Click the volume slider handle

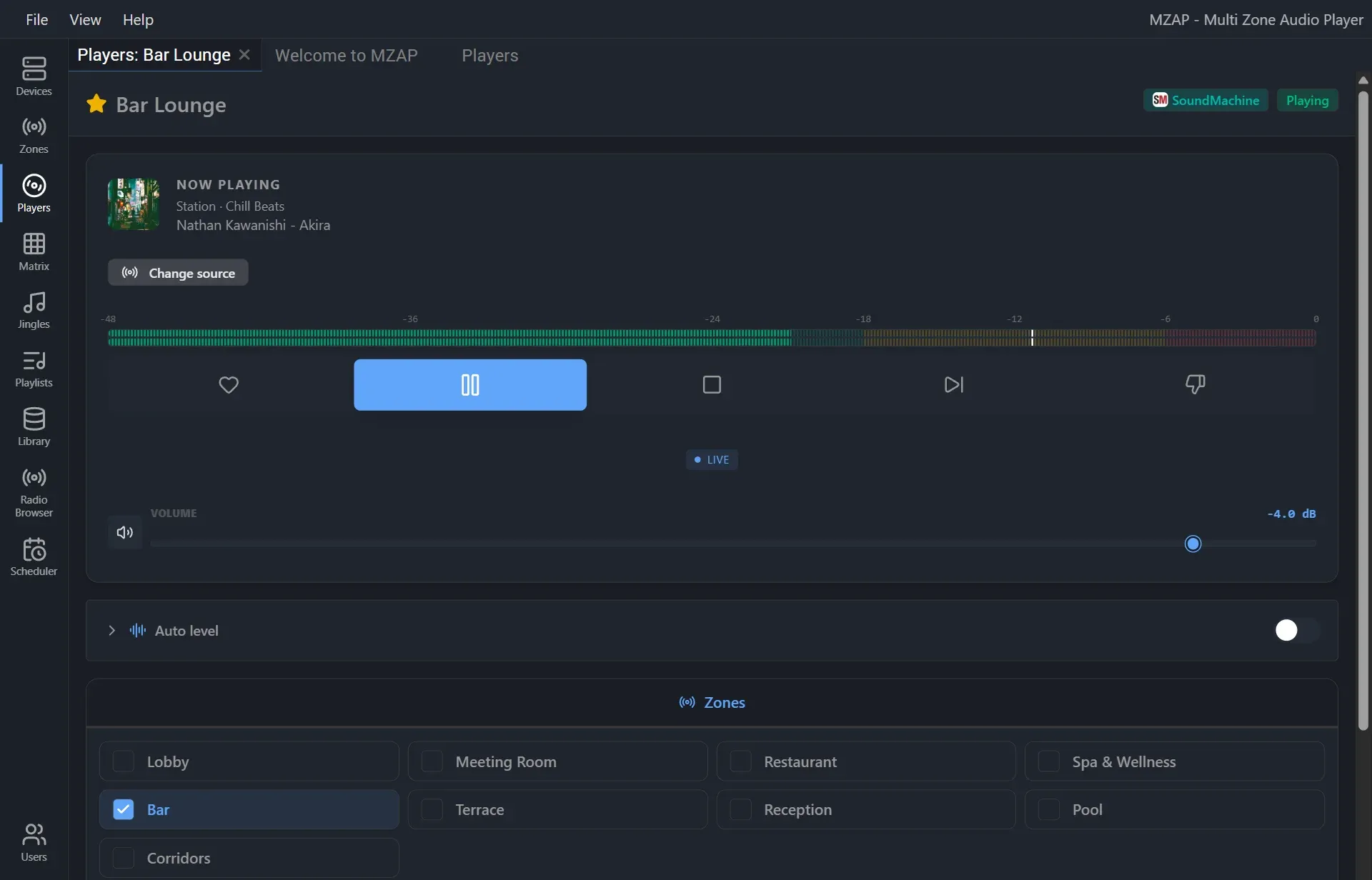1193,544
